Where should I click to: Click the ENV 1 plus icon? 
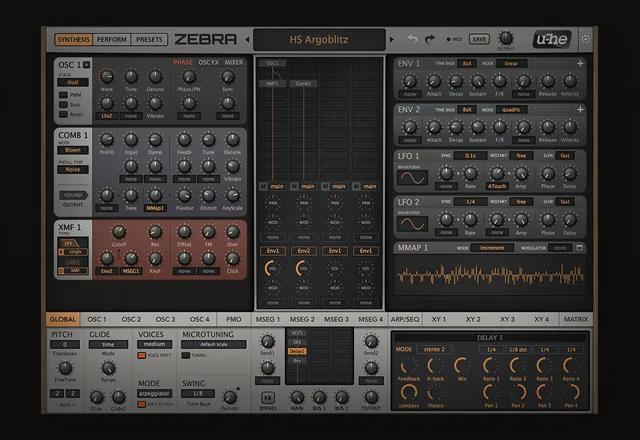(x=580, y=64)
